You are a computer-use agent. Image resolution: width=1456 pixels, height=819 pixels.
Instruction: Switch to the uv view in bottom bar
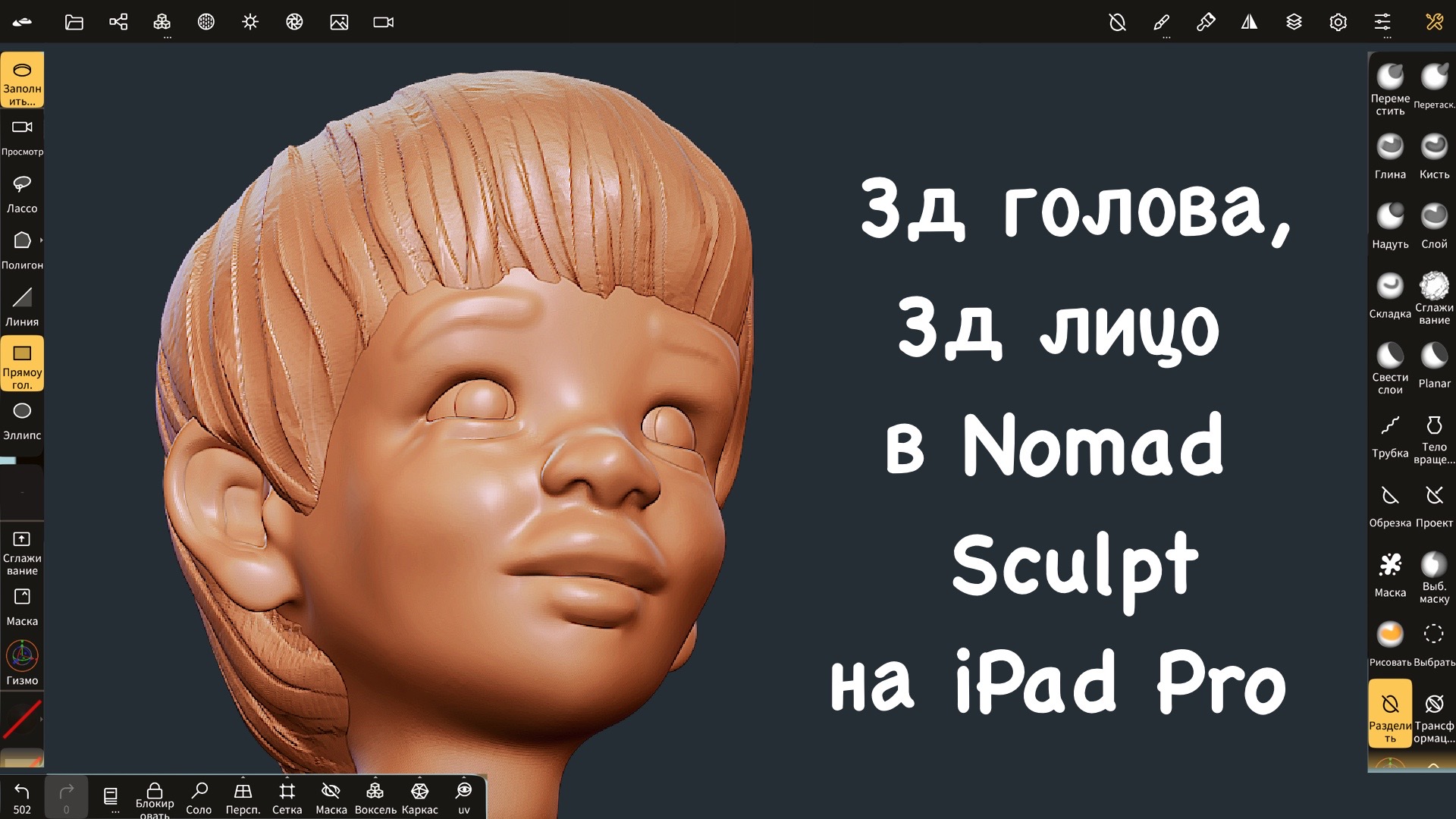464,795
